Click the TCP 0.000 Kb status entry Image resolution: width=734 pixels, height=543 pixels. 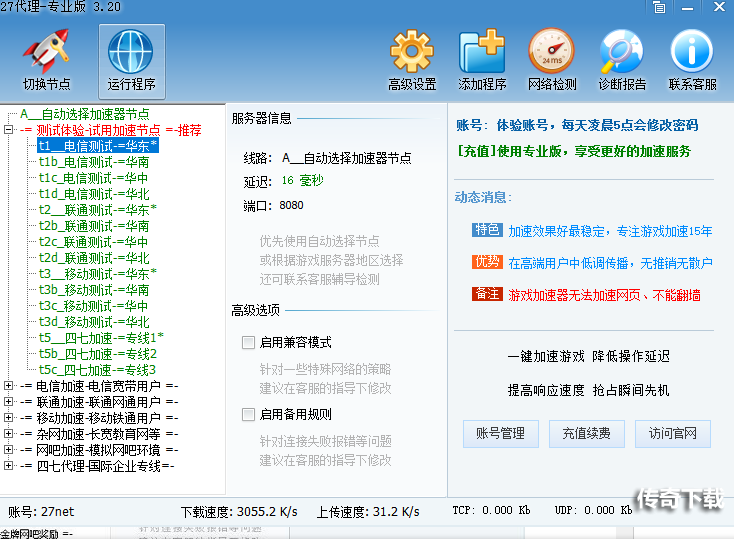coord(491,510)
